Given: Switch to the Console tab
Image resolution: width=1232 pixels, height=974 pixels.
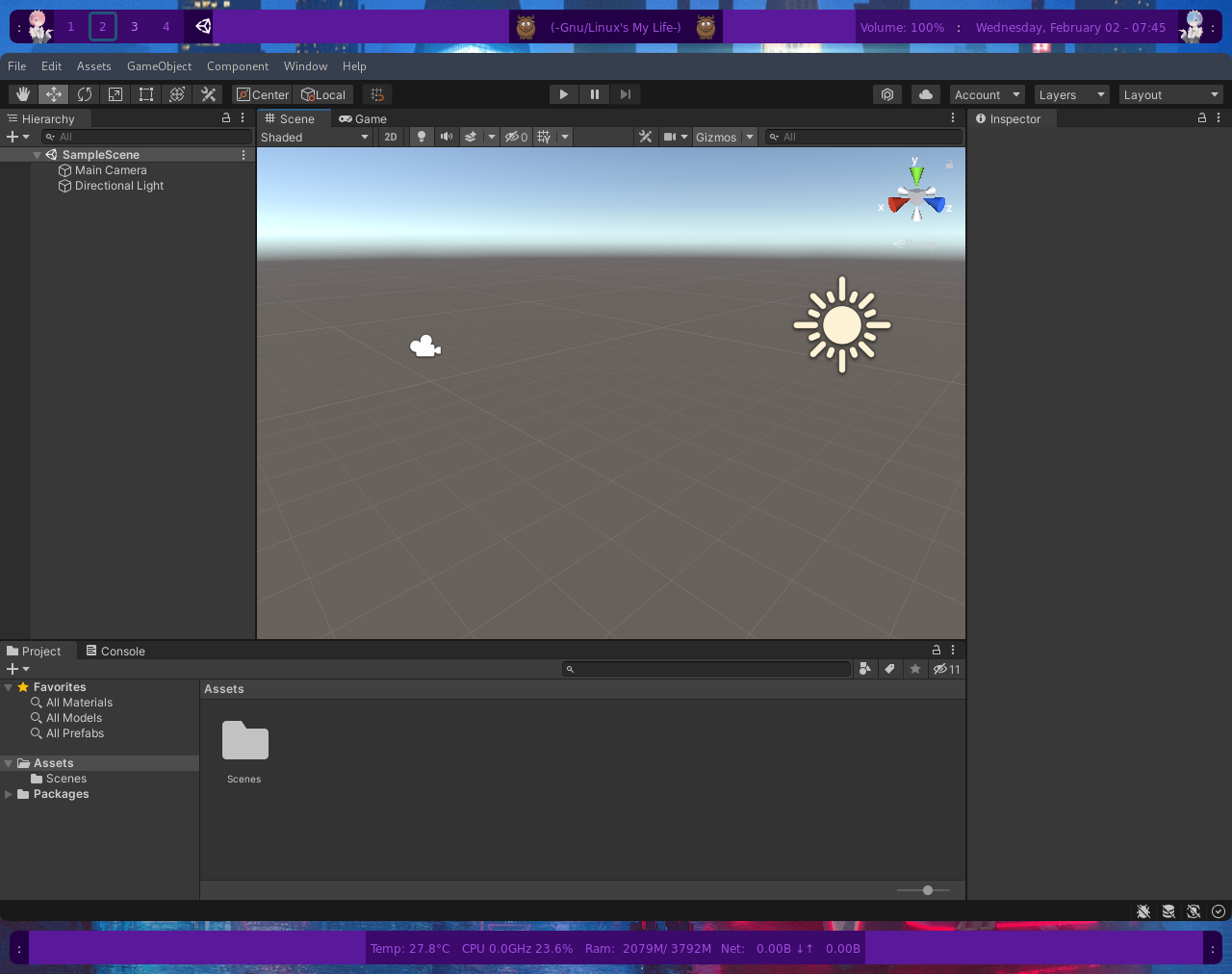Looking at the screenshot, I should point(115,651).
